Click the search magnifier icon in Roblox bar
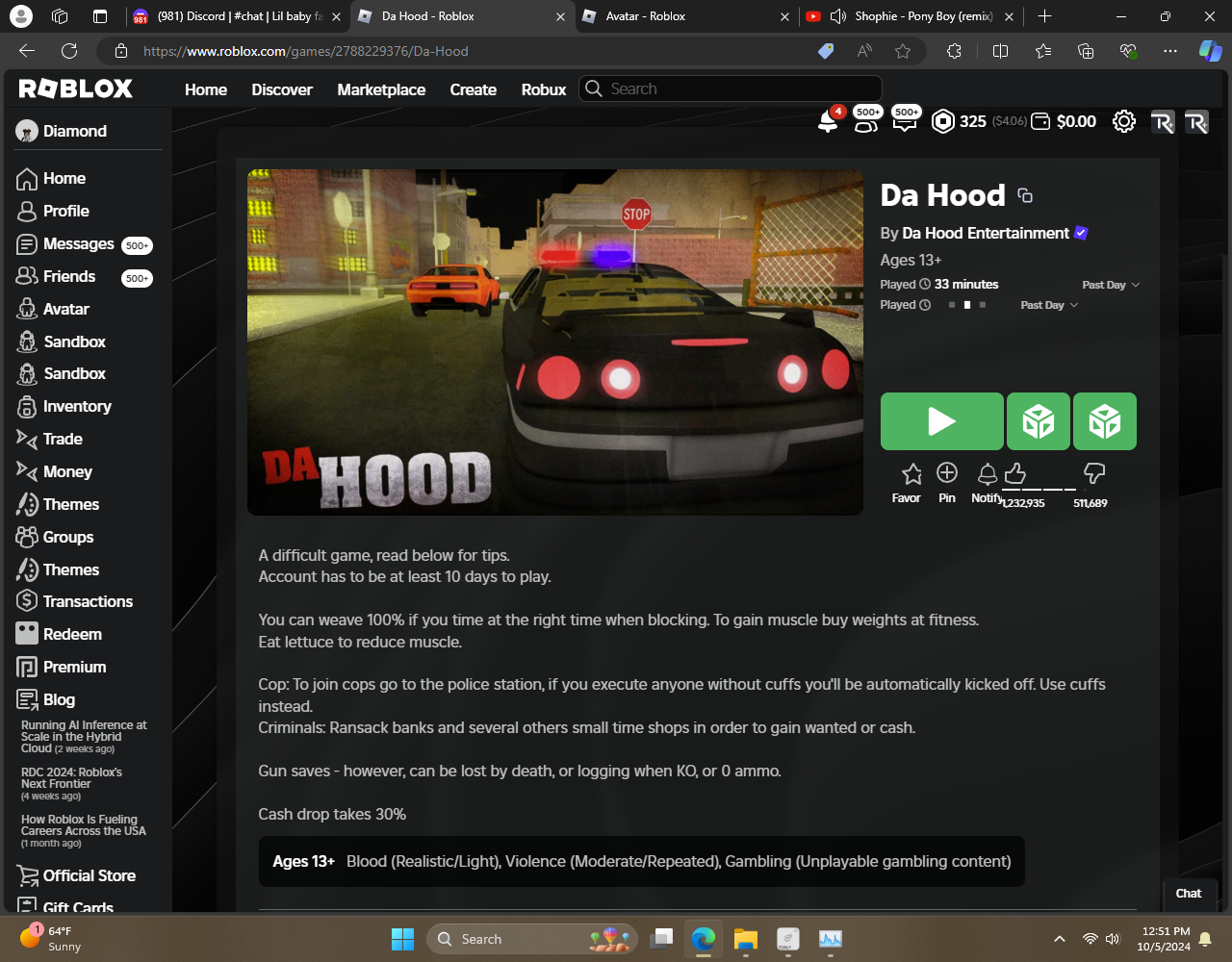This screenshot has height=962, width=1232. [x=594, y=89]
